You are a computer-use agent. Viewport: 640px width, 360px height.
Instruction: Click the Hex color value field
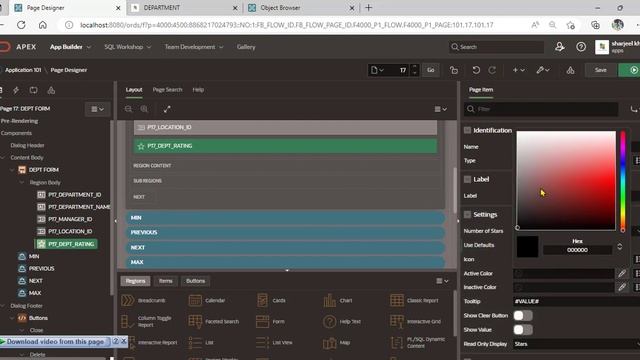(577, 250)
